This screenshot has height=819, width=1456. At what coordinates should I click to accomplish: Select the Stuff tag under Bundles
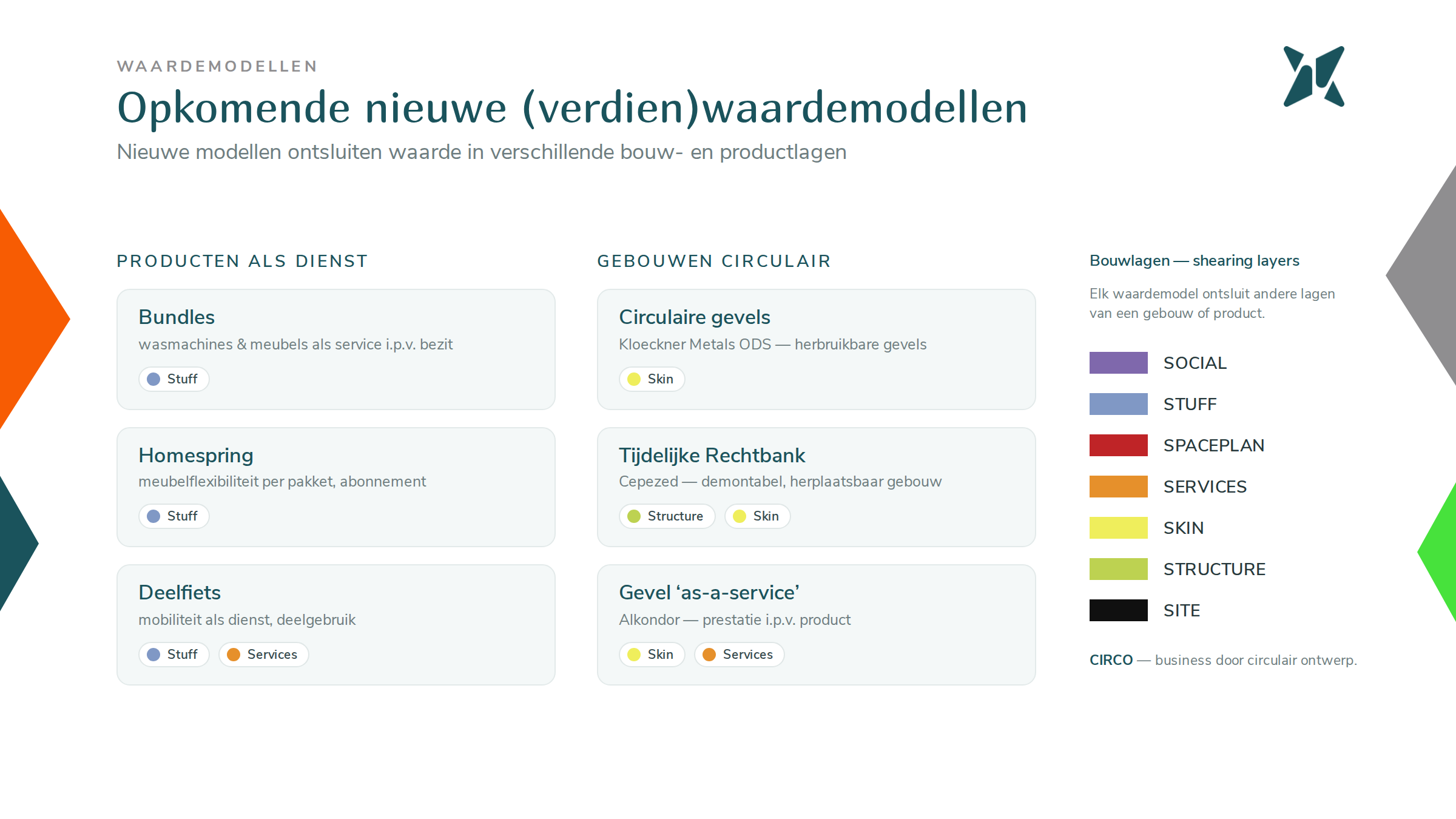174,379
